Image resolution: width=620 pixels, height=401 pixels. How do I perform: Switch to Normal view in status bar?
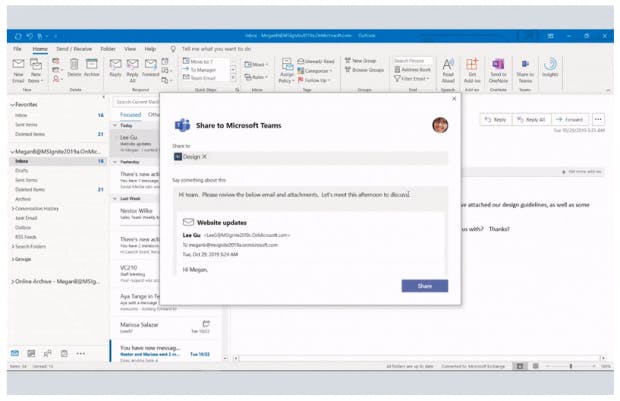click(x=520, y=366)
